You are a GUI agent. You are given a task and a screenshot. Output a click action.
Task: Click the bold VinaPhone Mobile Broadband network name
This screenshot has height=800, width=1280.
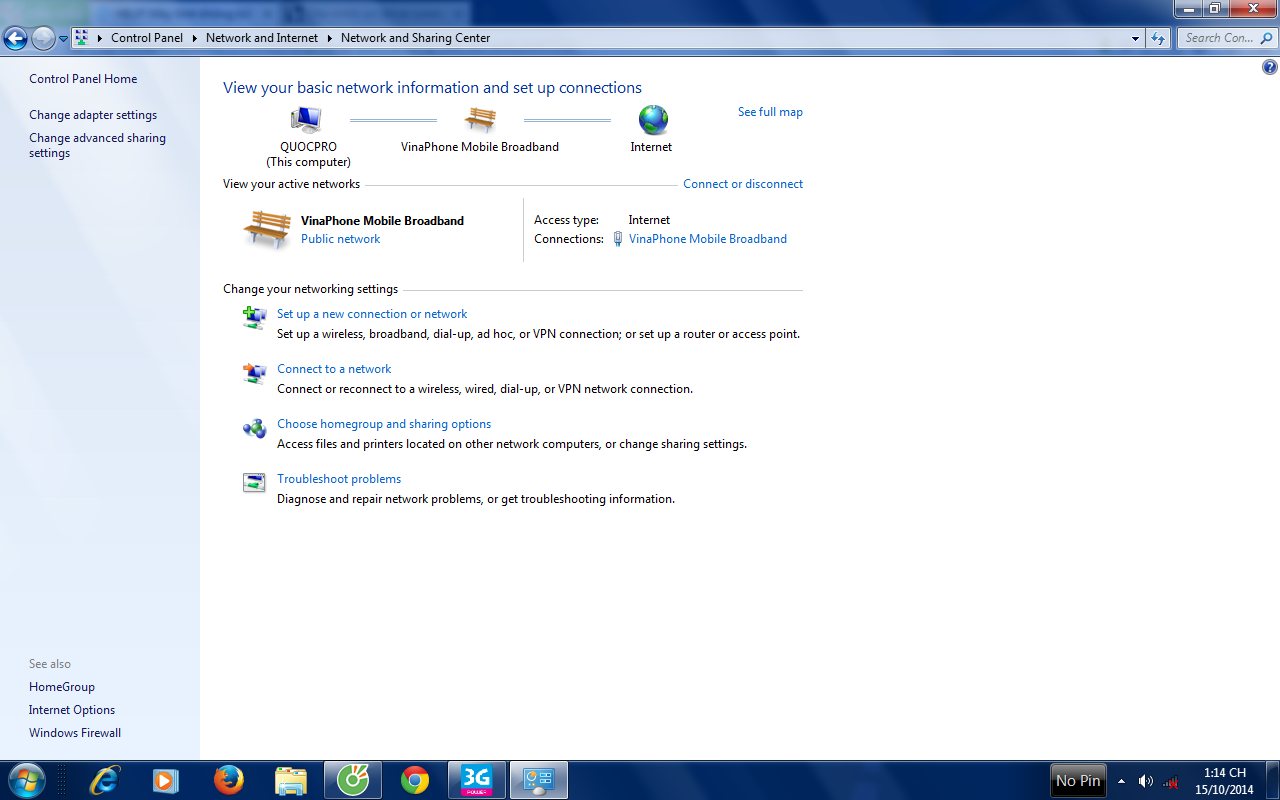(382, 221)
